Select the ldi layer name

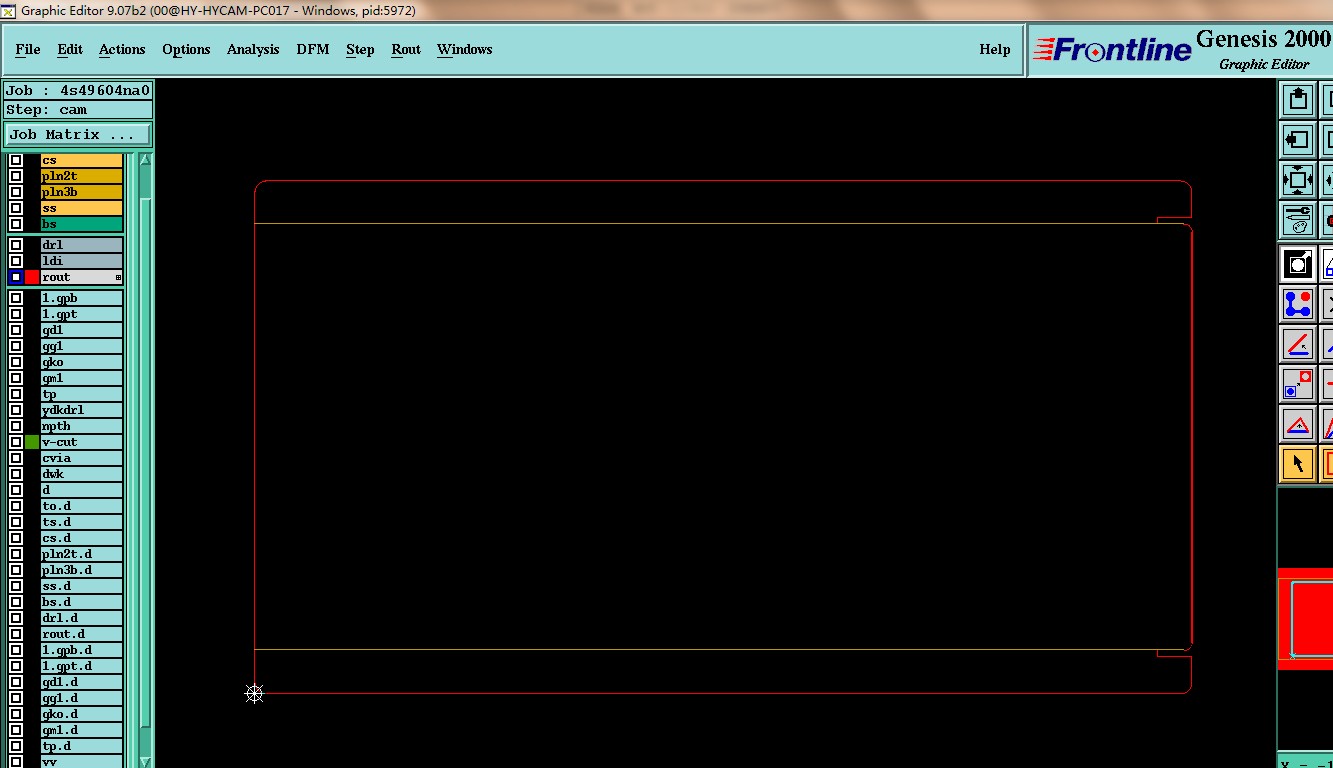[x=81, y=261]
